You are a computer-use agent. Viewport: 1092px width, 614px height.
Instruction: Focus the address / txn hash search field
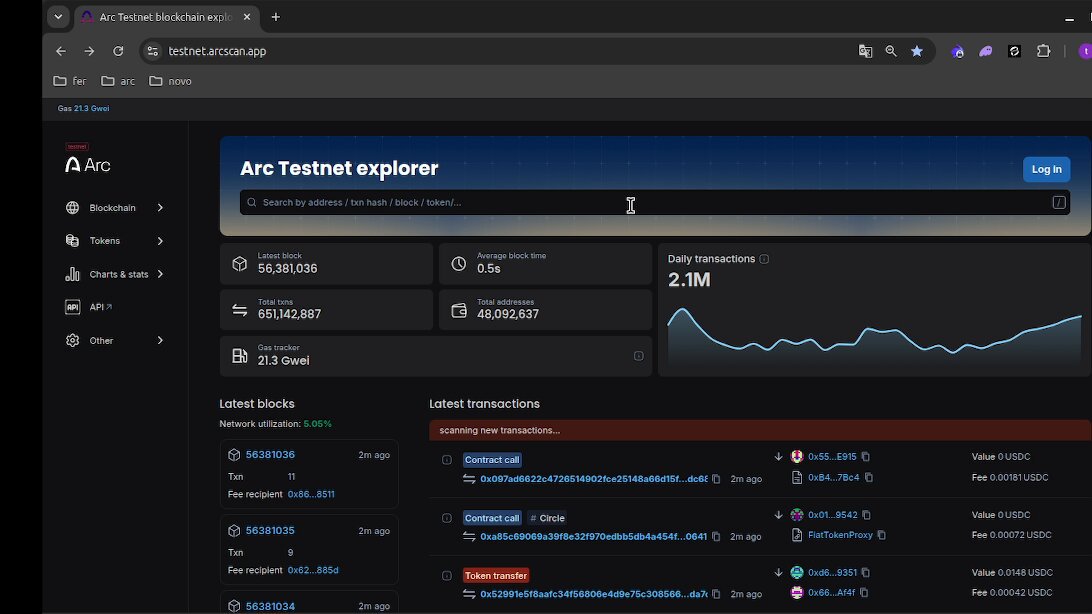(x=655, y=203)
